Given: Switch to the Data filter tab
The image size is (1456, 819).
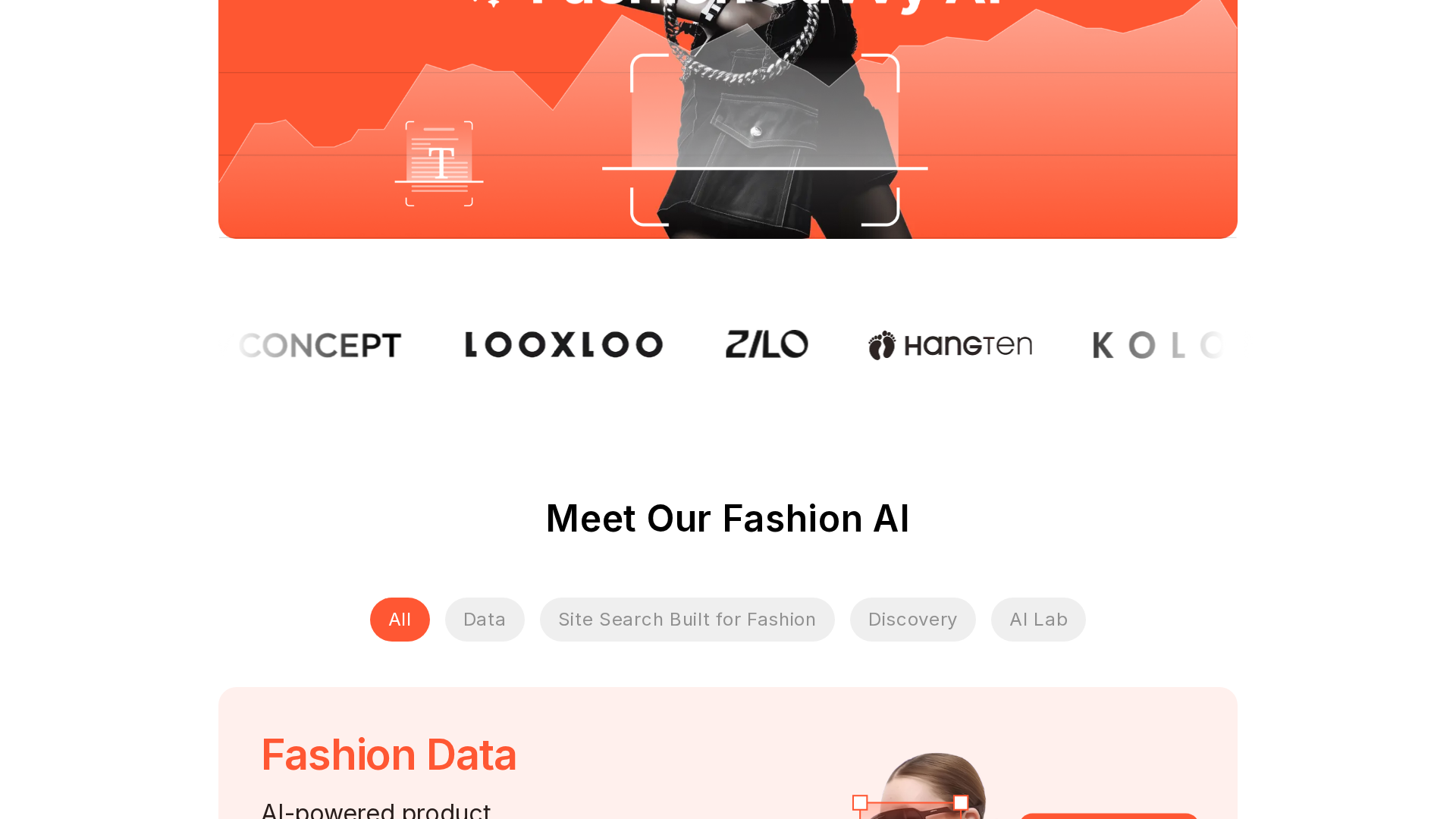Looking at the screenshot, I should (485, 620).
